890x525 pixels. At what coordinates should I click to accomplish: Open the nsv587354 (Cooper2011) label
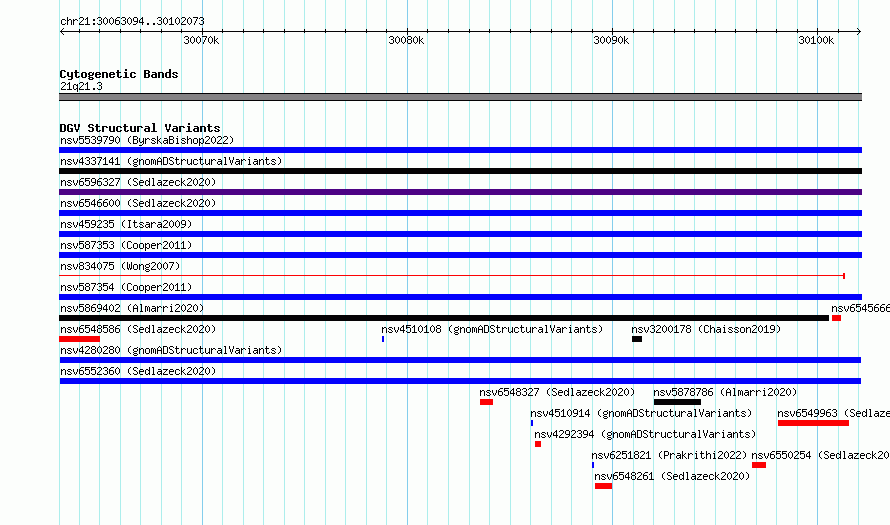126,287
